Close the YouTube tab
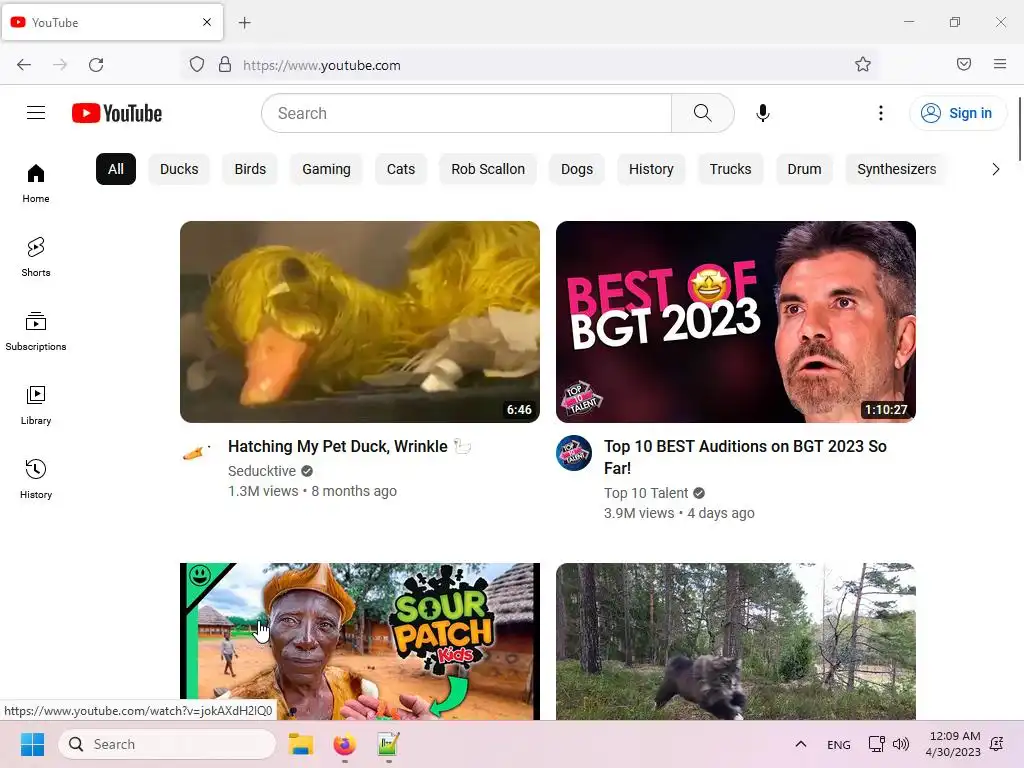Image resolution: width=1024 pixels, height=768 pixels. pos(207,22)
